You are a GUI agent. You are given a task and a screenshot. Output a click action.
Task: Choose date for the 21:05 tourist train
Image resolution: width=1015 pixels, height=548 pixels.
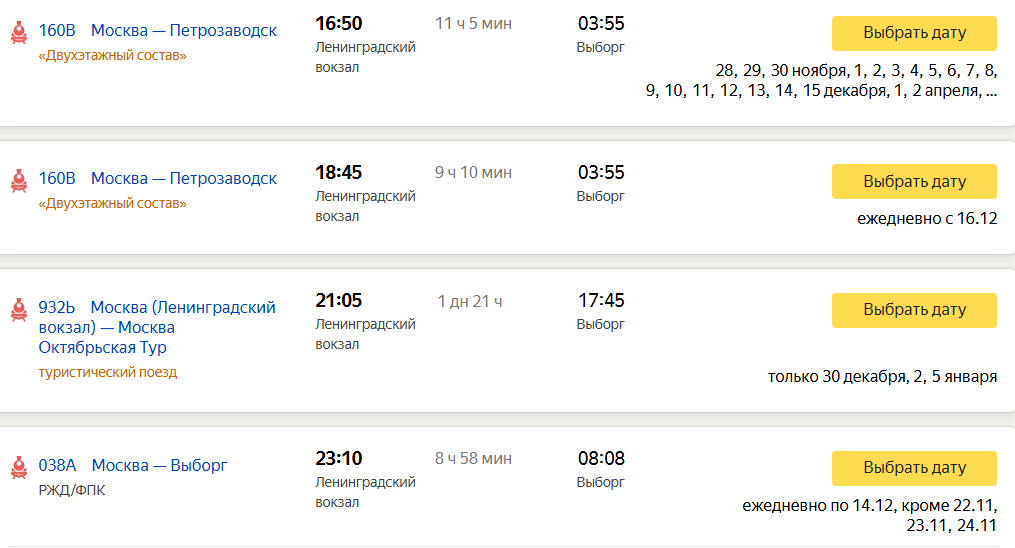tap(914, 310)
